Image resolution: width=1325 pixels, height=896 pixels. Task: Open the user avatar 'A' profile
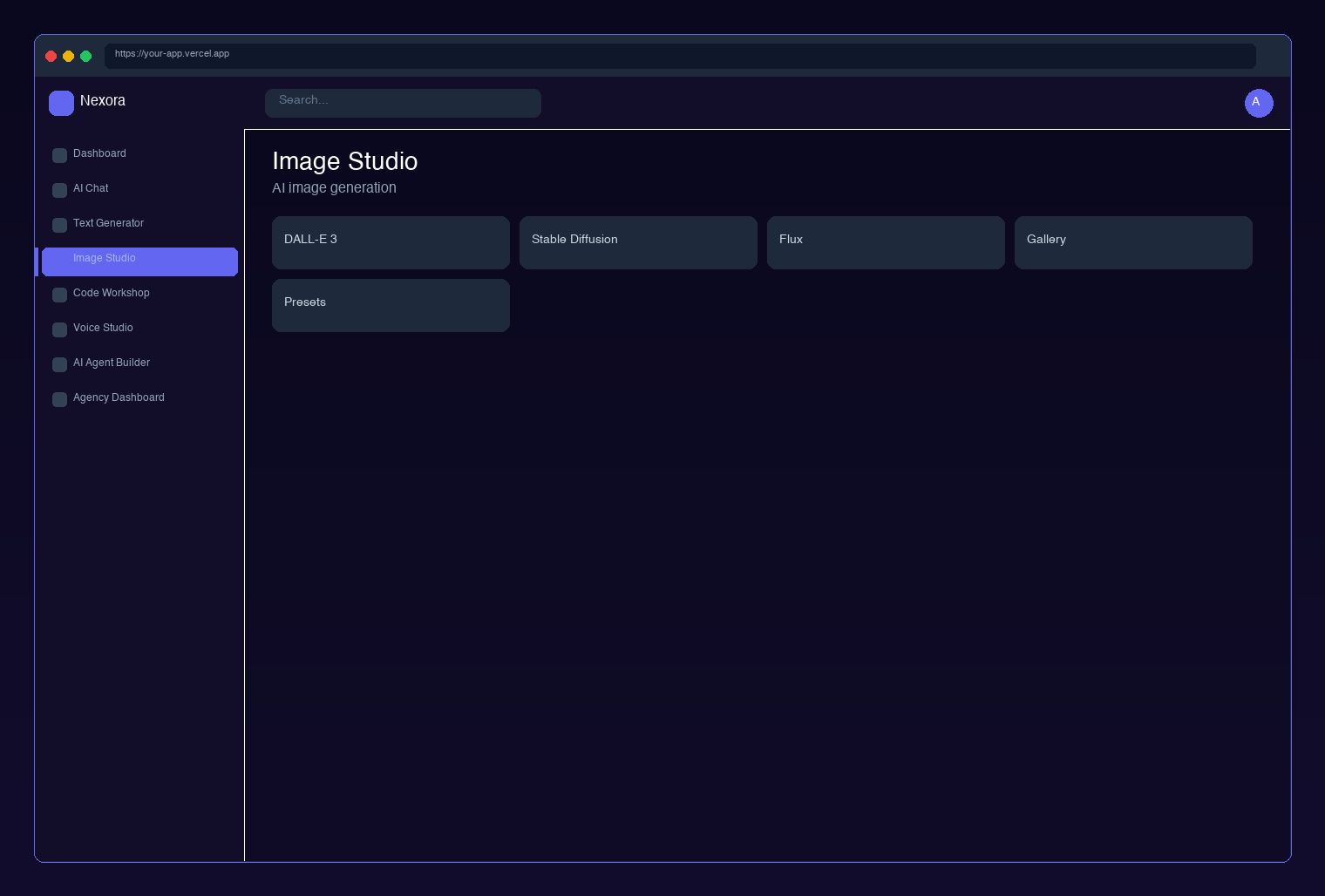[x=1258, y=103]
